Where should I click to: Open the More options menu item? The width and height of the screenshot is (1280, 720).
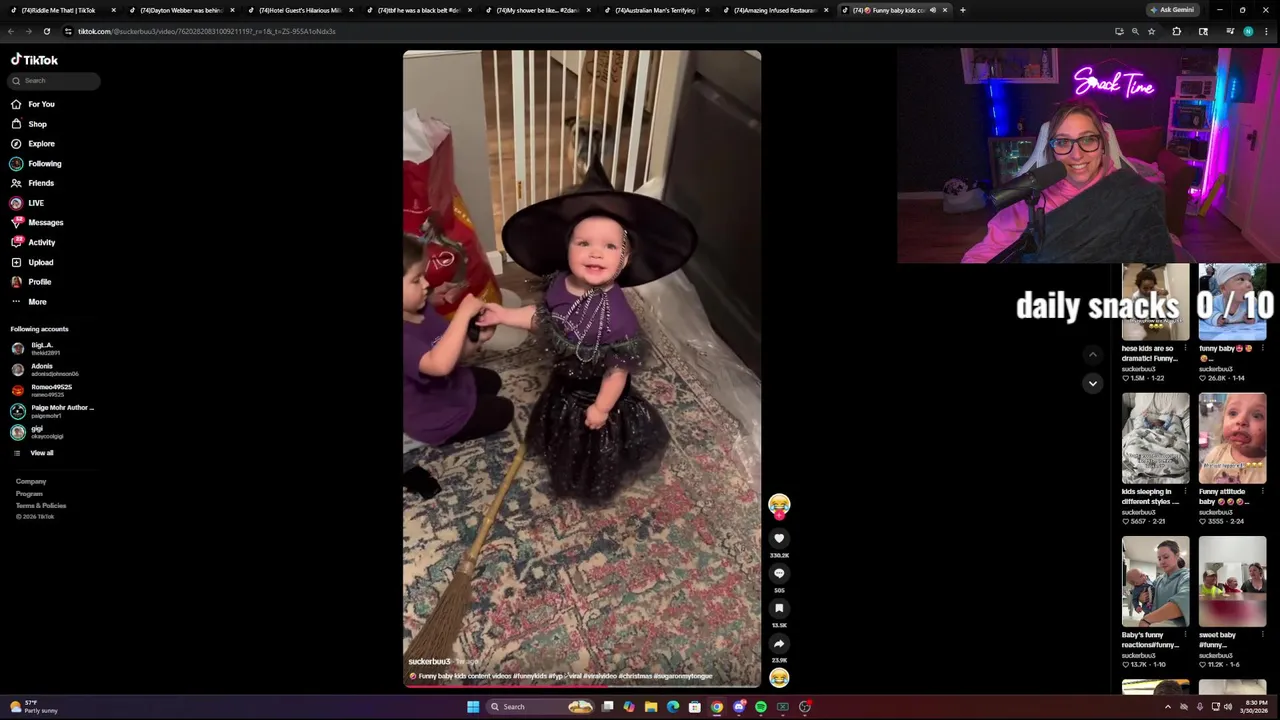[29, 301]
